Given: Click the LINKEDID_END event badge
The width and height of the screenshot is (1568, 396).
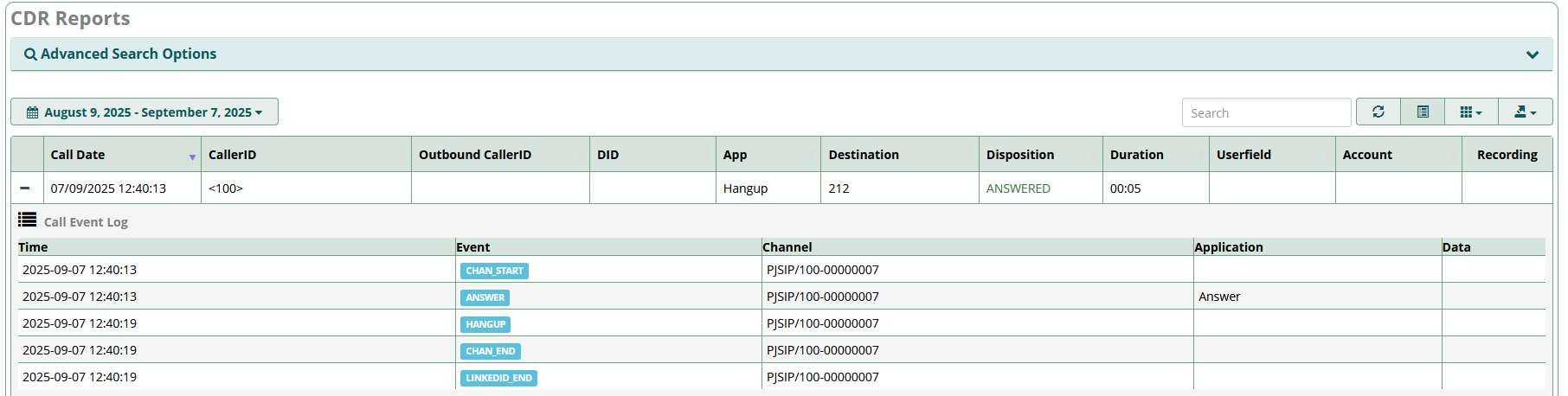Looking at the screenshot, I should click(498, 378).
